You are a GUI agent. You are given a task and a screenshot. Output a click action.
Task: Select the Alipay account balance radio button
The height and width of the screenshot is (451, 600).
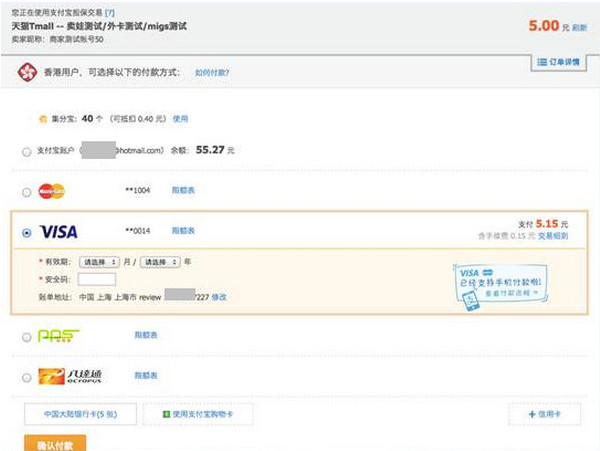(x=27, y=151)
